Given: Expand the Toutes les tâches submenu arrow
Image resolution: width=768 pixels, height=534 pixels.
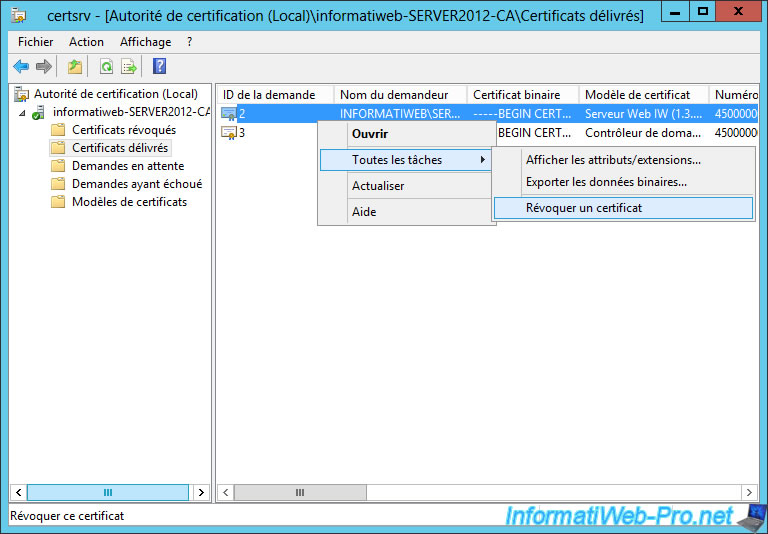Looking at the screenshot, I should [484, 160].
